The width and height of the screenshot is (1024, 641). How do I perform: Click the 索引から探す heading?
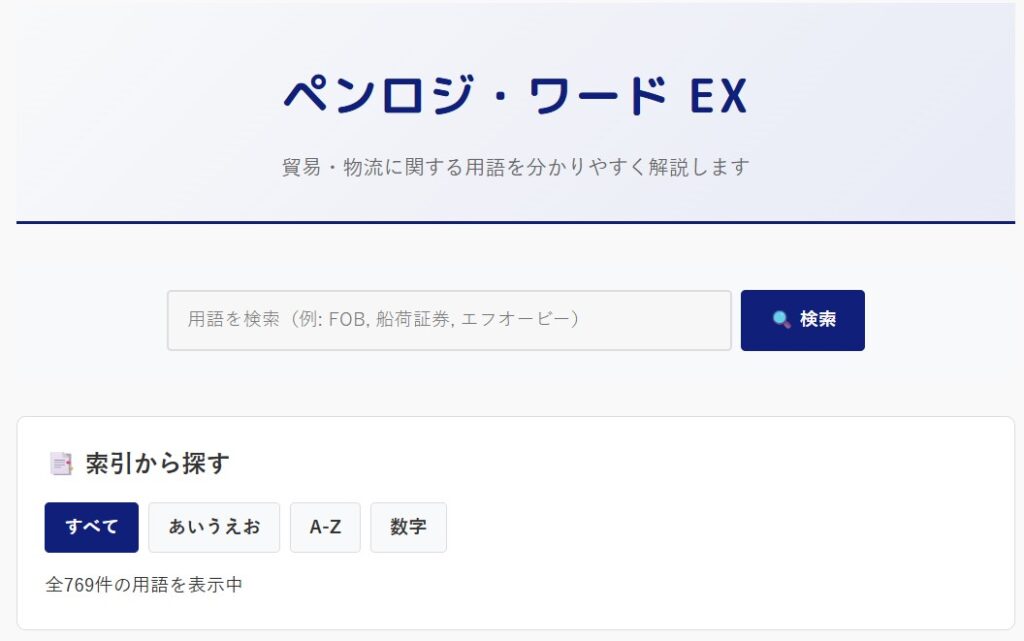tap(157, 463)
